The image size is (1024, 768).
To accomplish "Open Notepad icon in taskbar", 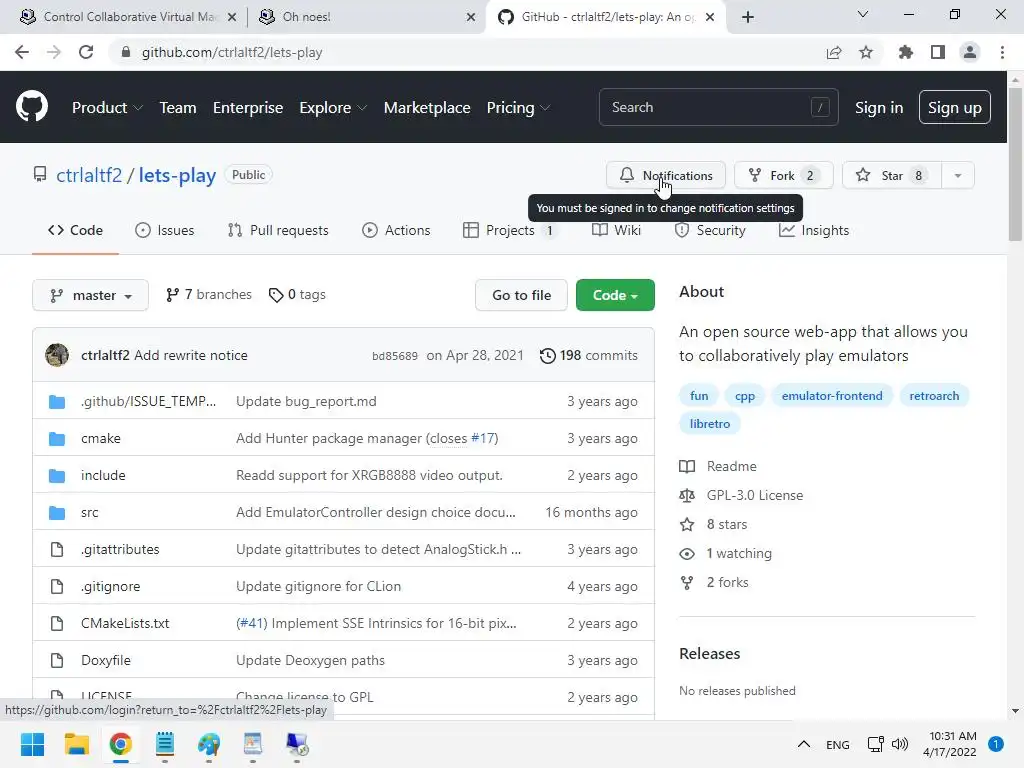I will click(165, 744).
